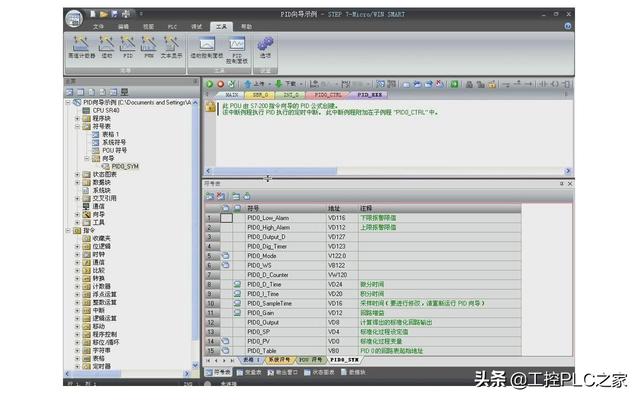Open the 编辑 ribbon tab
The image size is (640, 400).
[123, 27]
